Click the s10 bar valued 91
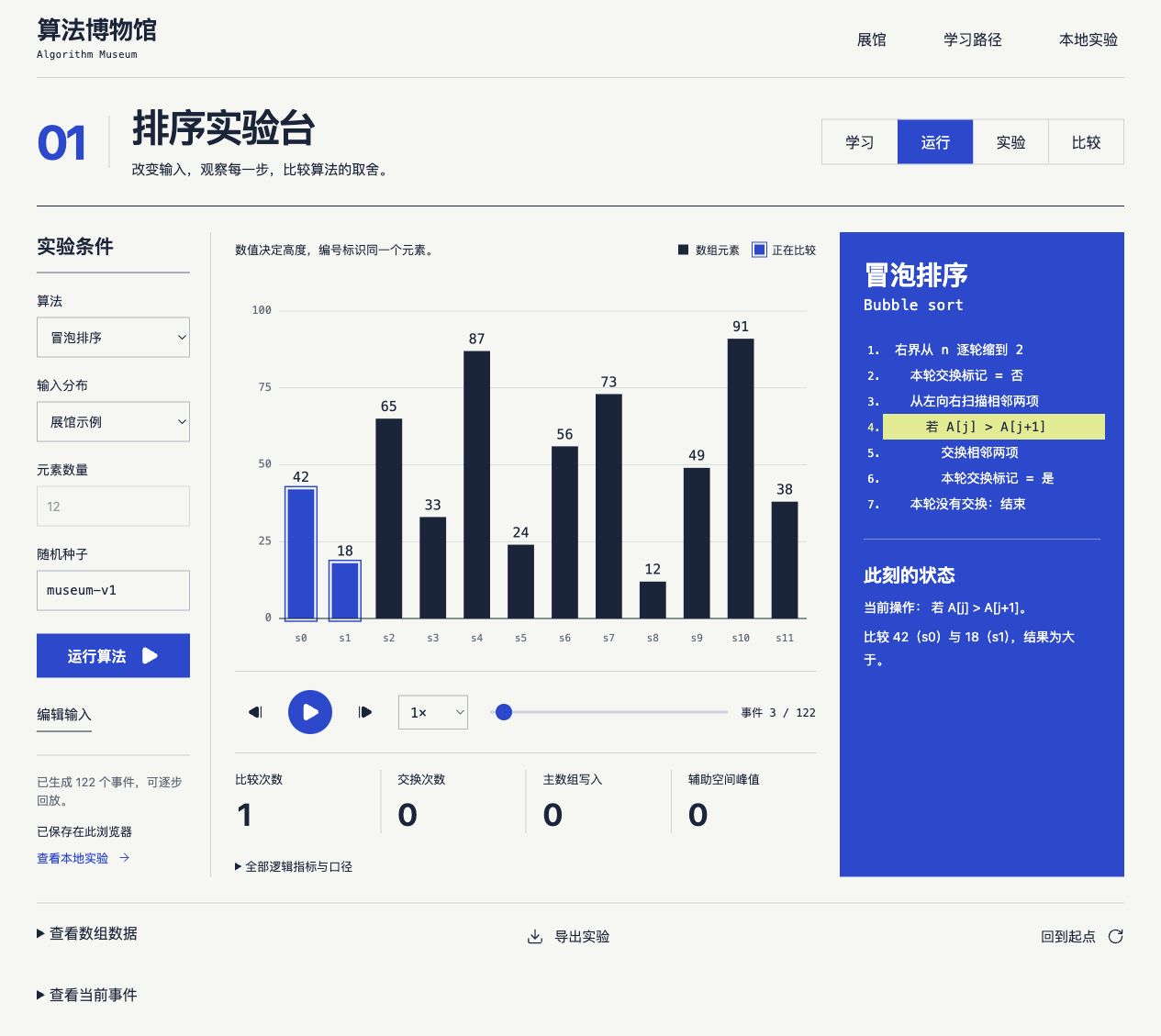1161x1036 pixels. point(741,478)
